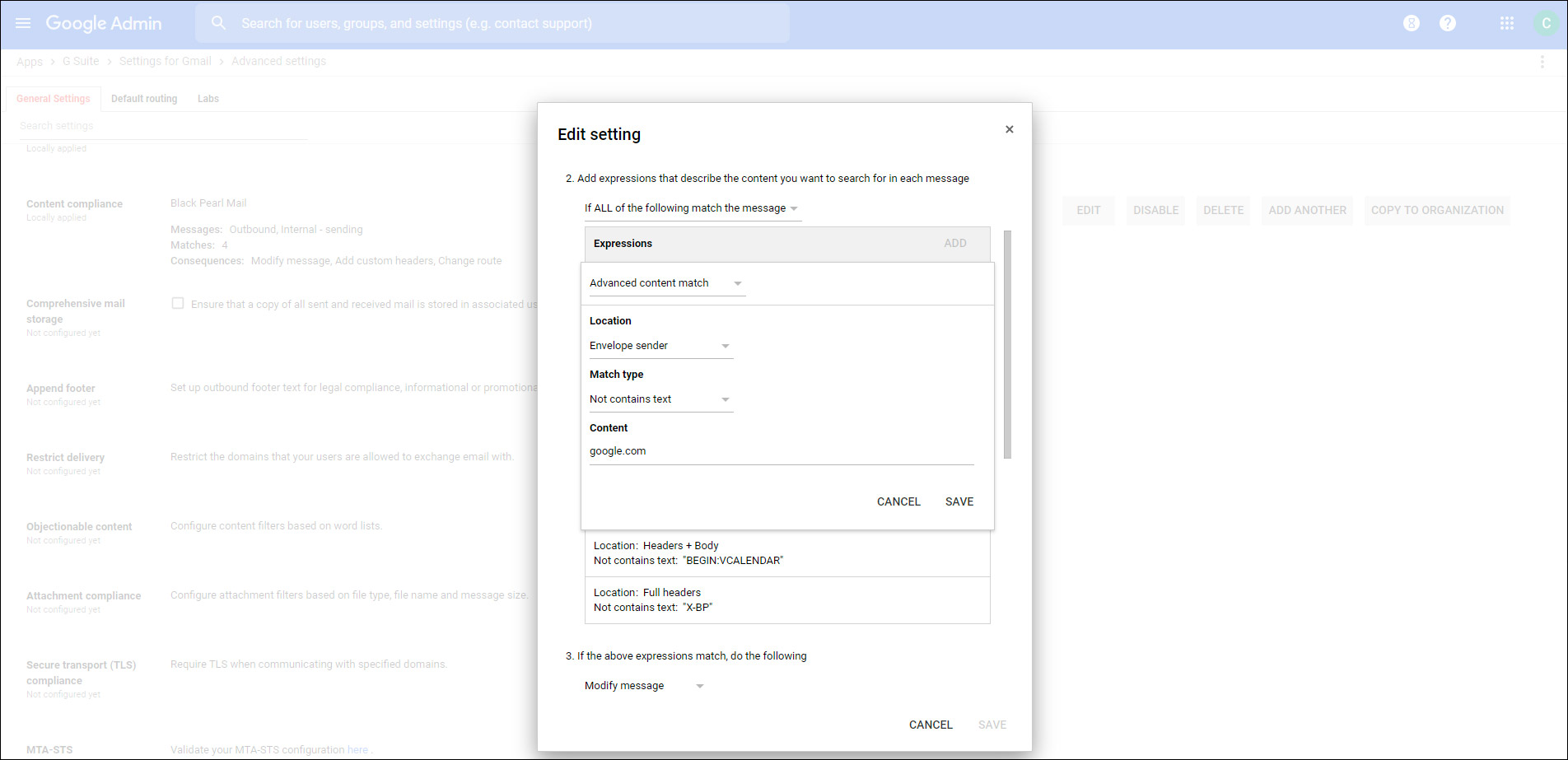The width and height of the screenshot is (1568, 760).
Task: Expand the 'If ALL of the following' dropdown
Action: coord(692,208)
